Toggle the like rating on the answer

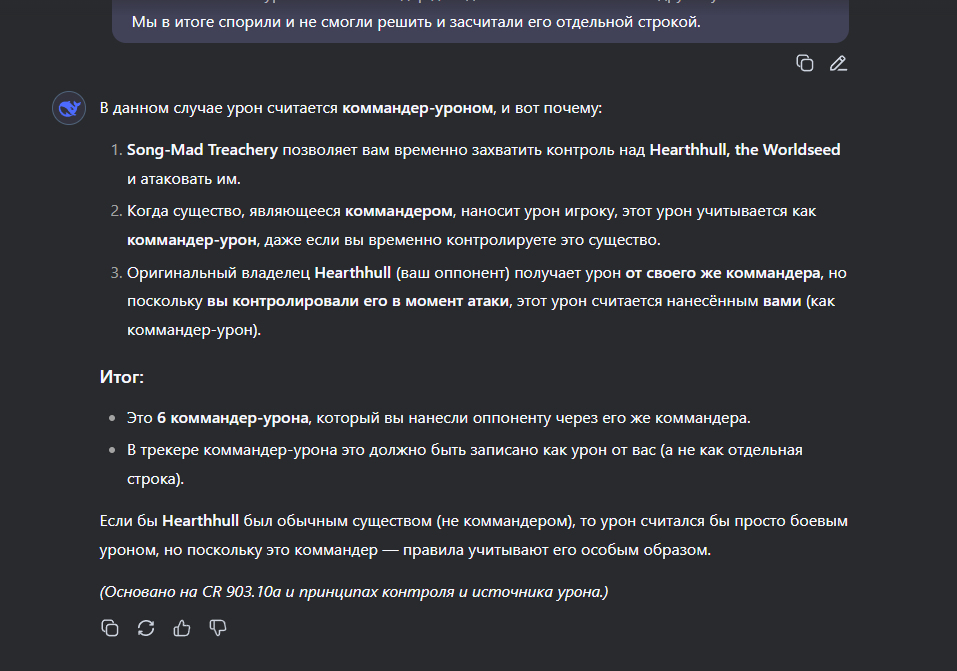point(182,628)
